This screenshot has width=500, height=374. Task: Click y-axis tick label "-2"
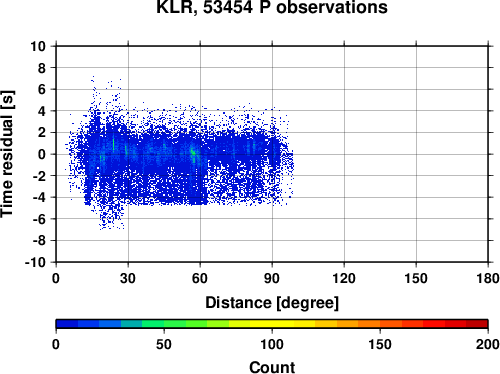point(39,176)
